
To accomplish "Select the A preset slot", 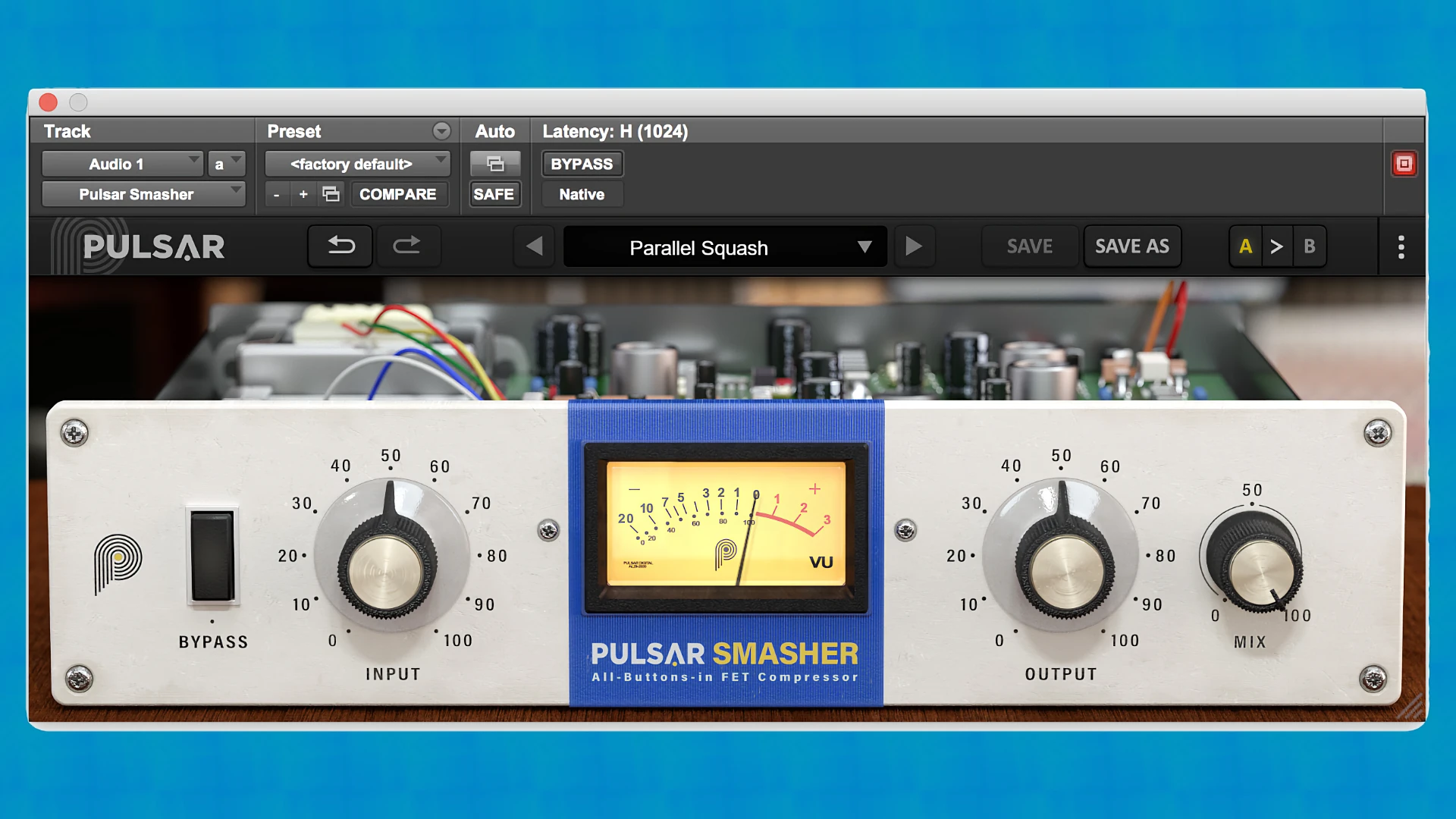I will (x=1245, y=246).
